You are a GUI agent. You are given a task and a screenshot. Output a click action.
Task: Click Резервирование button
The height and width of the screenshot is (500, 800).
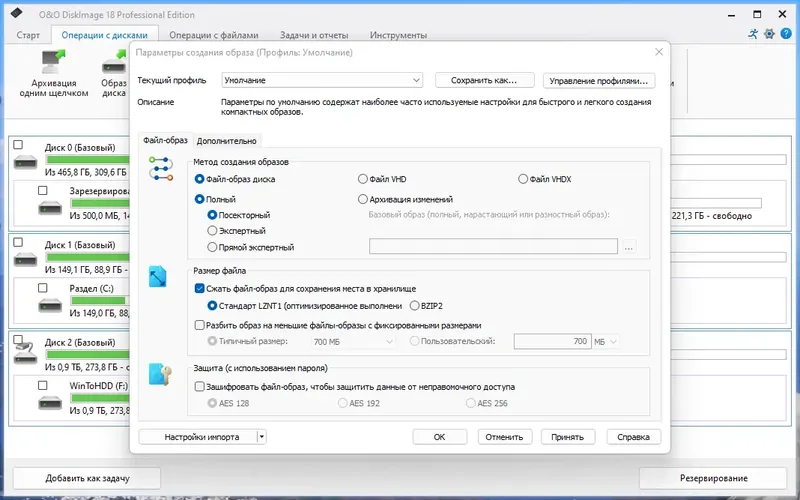713,478
